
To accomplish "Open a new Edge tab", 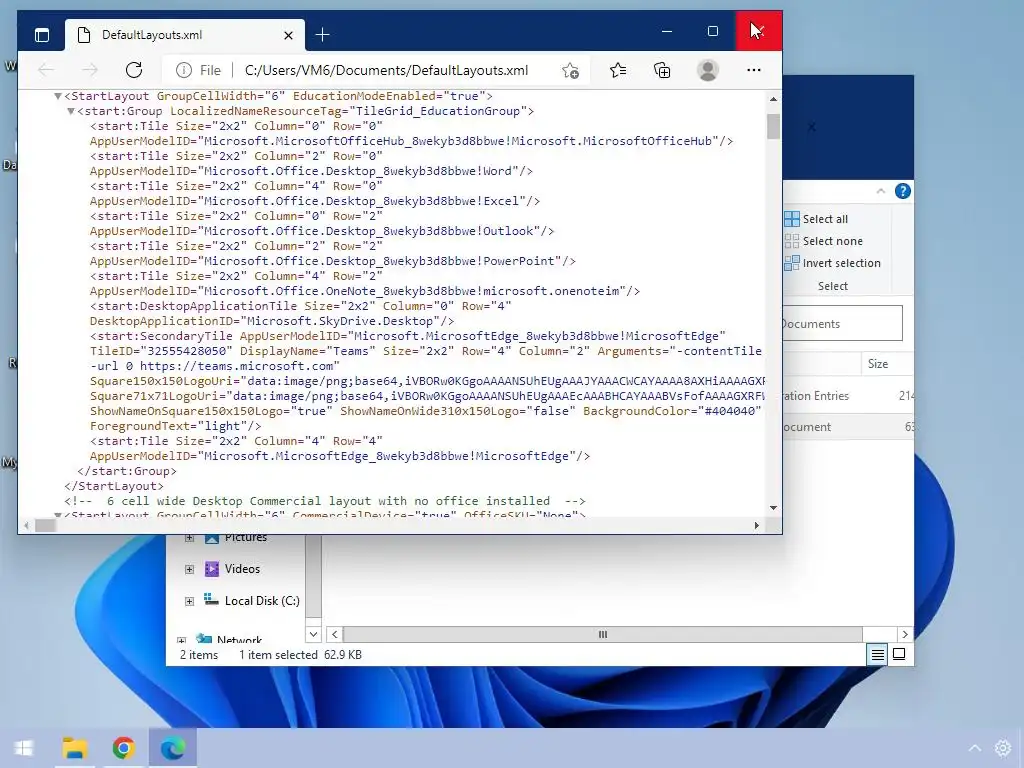I will [x=323, y=35].
